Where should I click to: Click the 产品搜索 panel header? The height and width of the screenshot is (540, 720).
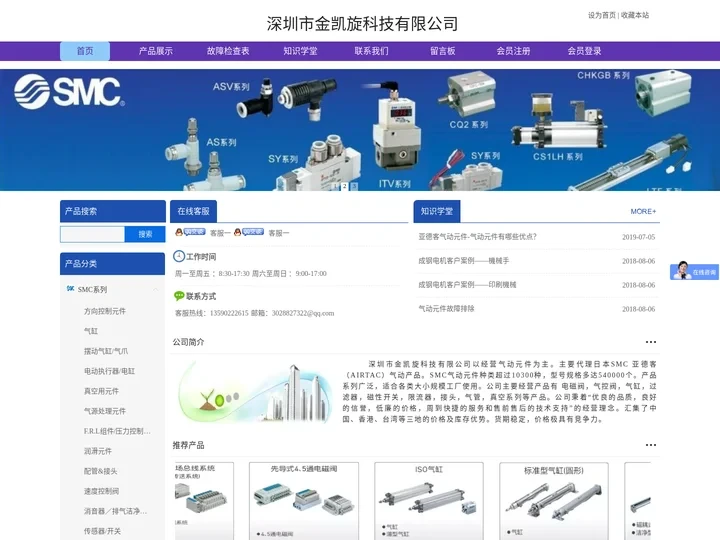[112, 211]
